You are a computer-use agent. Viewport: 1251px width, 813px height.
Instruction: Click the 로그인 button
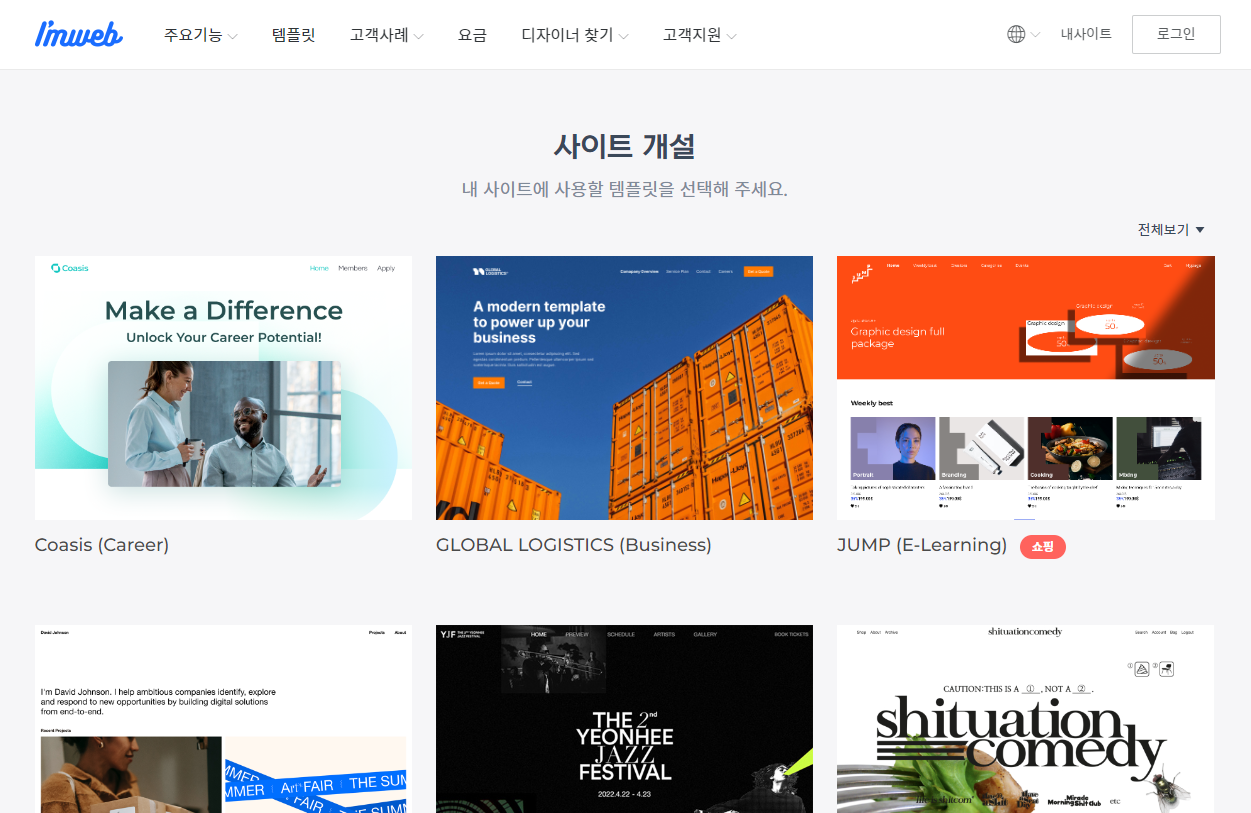(x=1176, y=34)
